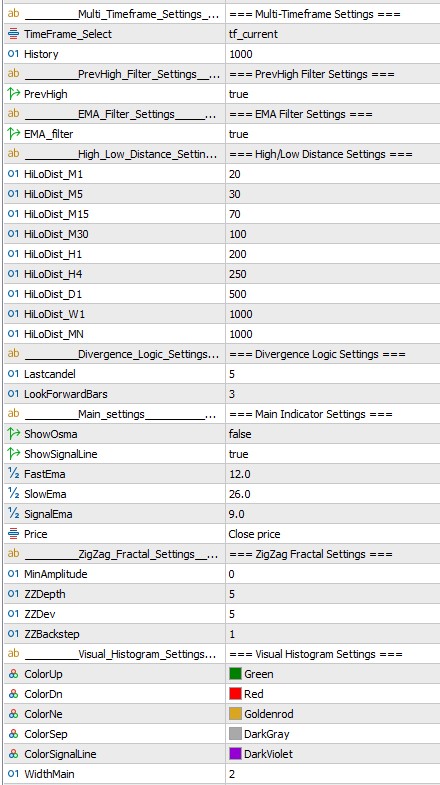Click the string icon beside Multi_Timeframe_Settings
Viewport: 440px width, 785px height.
[14, 14]
